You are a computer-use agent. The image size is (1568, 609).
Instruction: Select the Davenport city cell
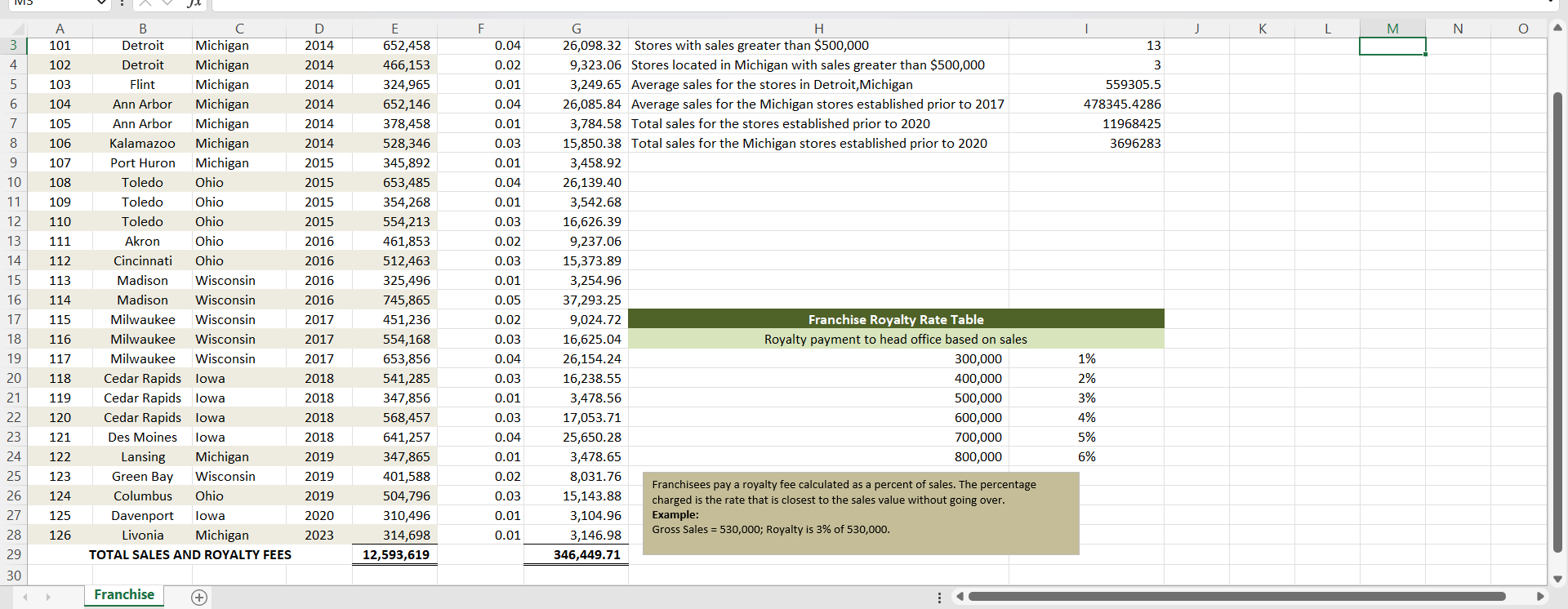pos(142,516)
